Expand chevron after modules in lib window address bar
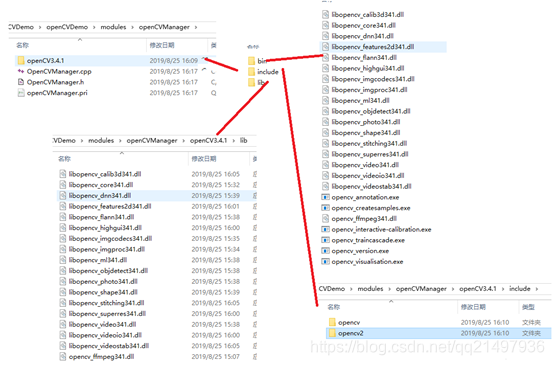The image size is (554, 365). [x=120, y=141]
